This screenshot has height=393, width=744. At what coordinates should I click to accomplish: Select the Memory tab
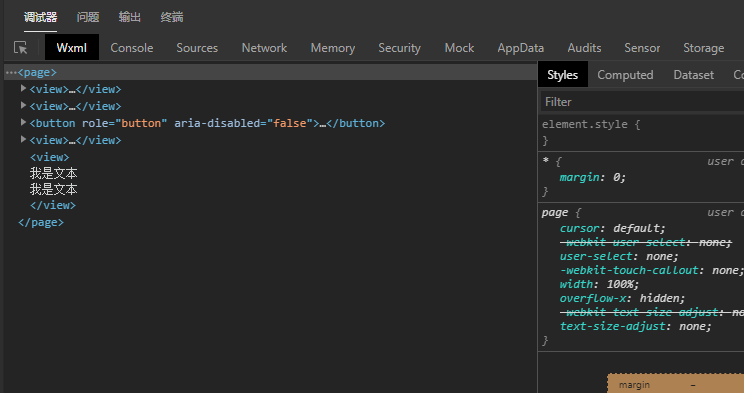333,48
